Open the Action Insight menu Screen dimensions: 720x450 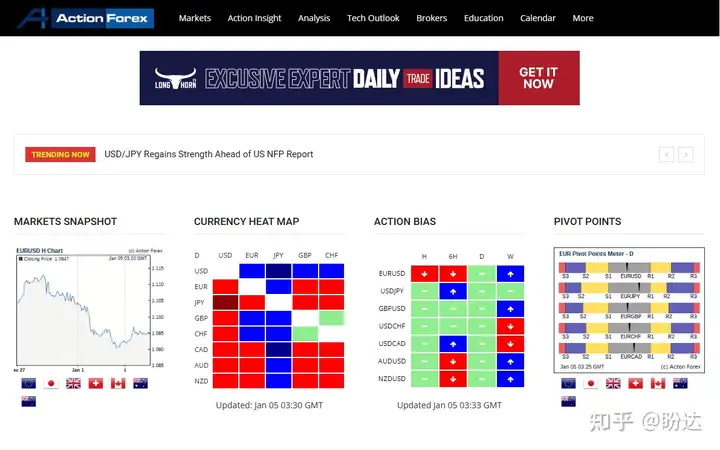click(x=254, y=18)
